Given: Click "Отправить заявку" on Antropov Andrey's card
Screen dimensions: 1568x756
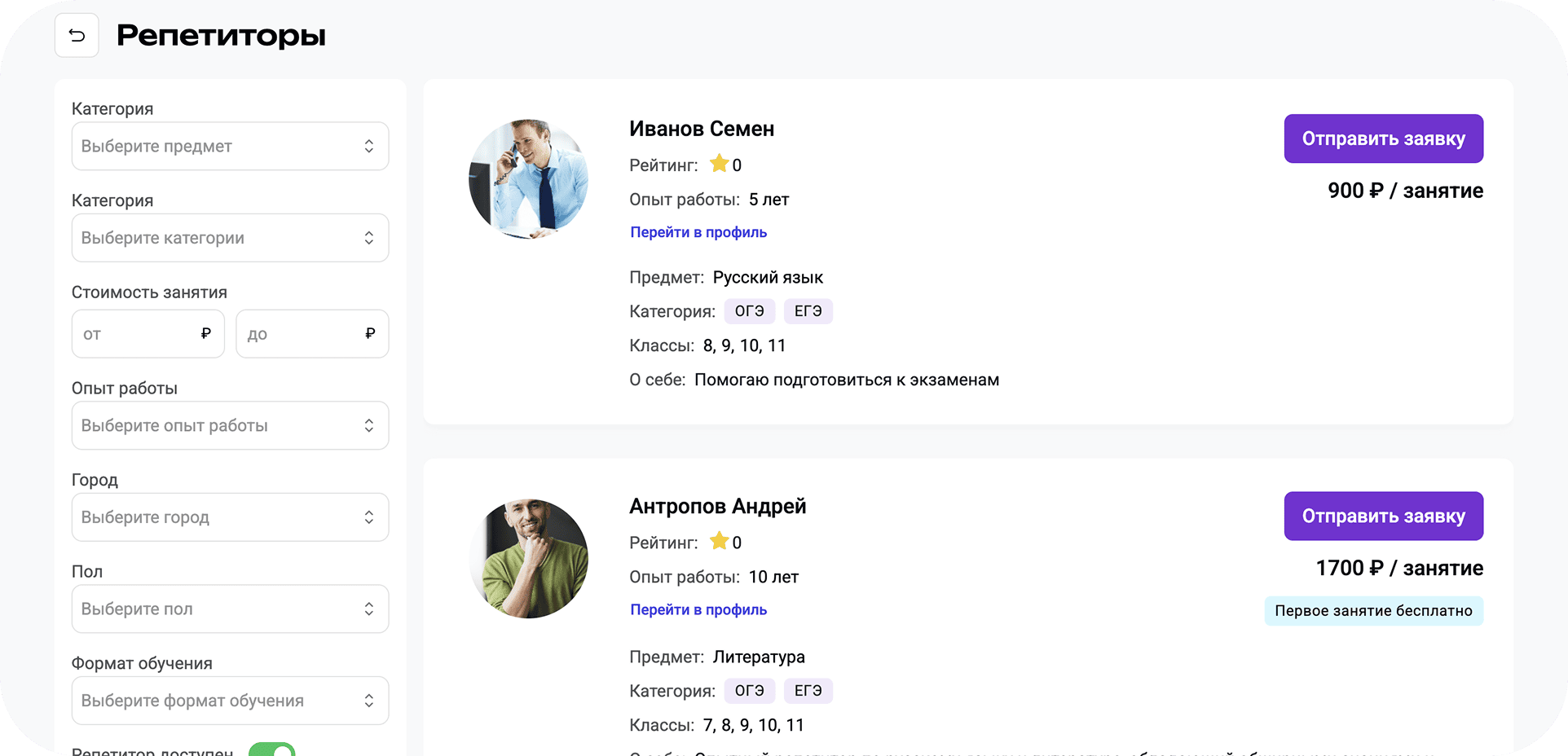Looking at the screenshot, I should [x=1383, y=516].
